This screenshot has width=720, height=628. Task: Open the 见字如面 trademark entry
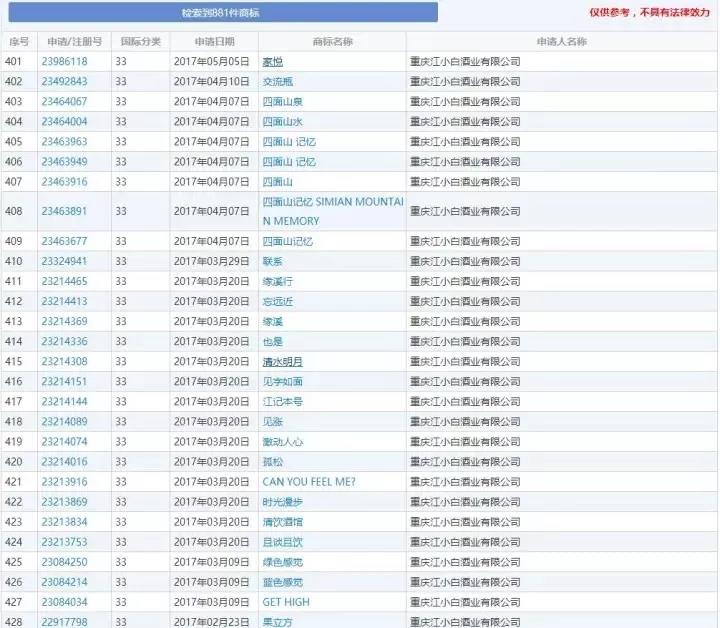pyautogui.click(x=282, y=382)
